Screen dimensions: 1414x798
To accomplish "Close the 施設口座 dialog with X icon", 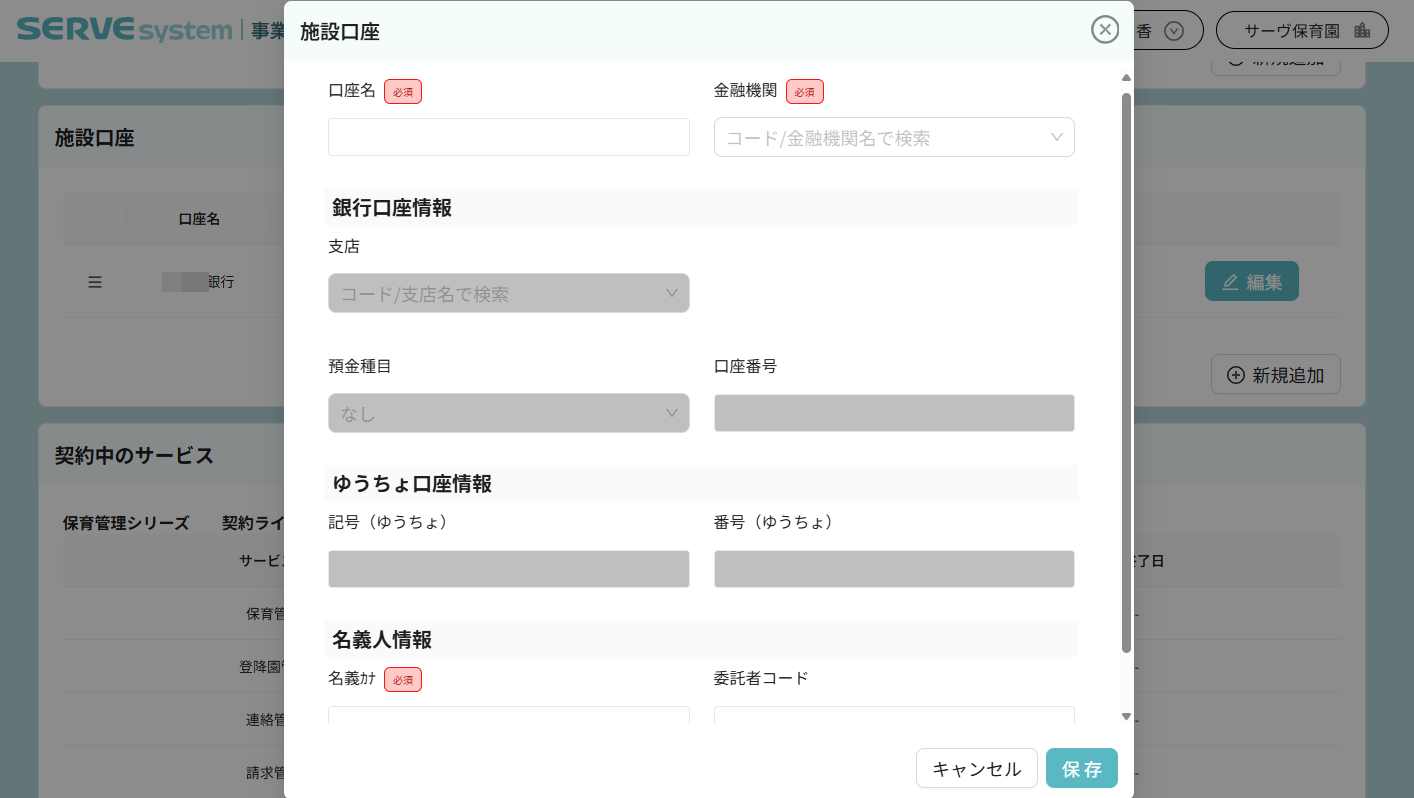I will pos(1104,30).
